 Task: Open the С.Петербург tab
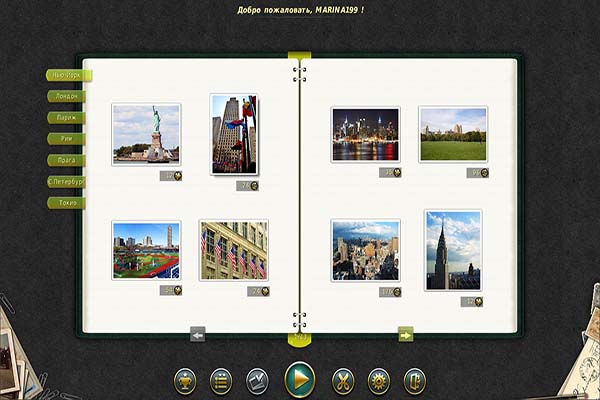pos(66,182)
